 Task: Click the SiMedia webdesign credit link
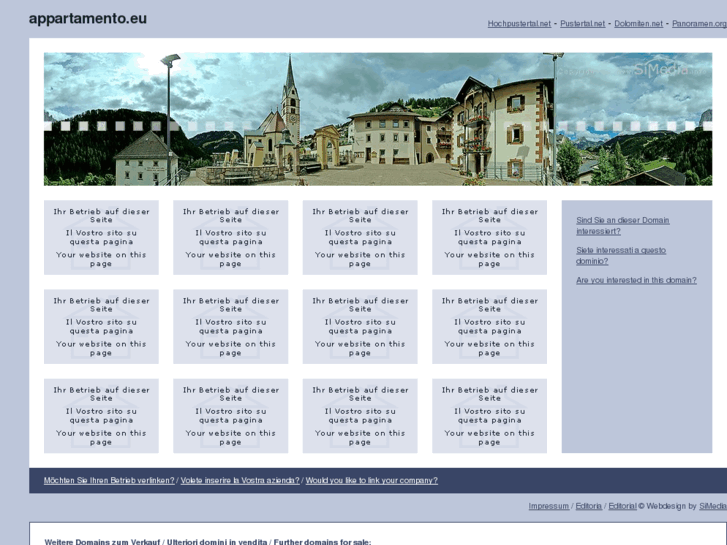[713, 506]
